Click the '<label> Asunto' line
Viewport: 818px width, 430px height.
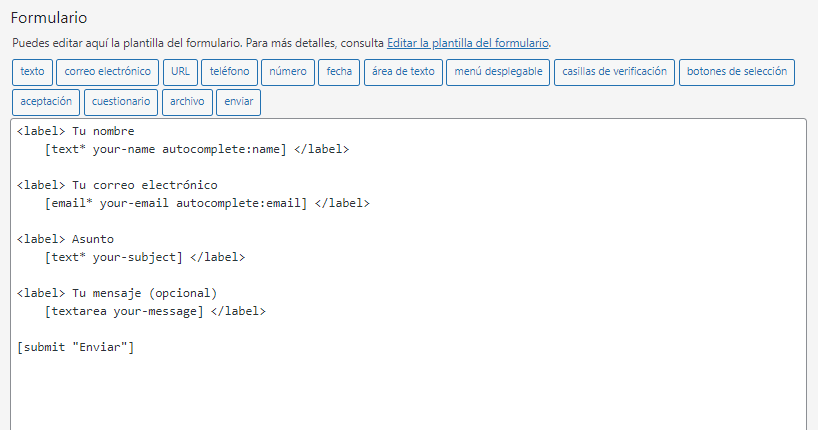coord(65,239)
